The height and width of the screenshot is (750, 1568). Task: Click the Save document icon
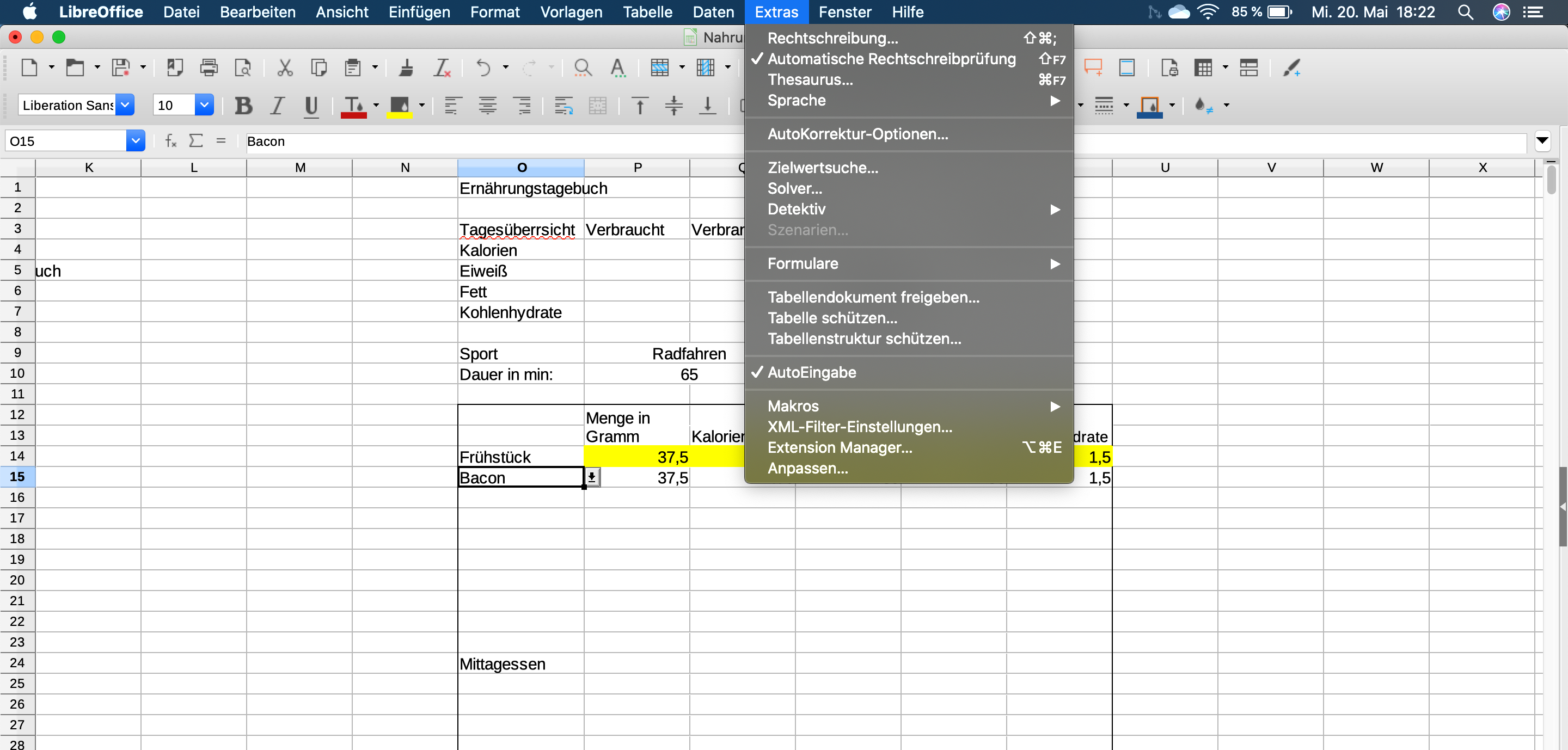click(x=121, y=67)
